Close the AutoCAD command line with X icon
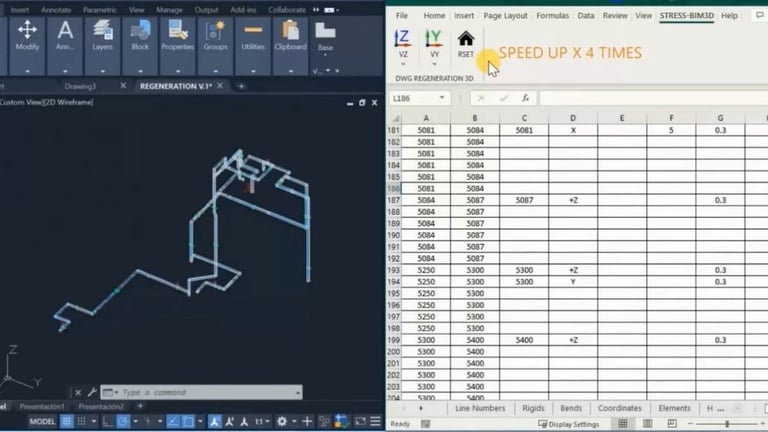Viewport: 768px width, 432px height. (78, 392)
